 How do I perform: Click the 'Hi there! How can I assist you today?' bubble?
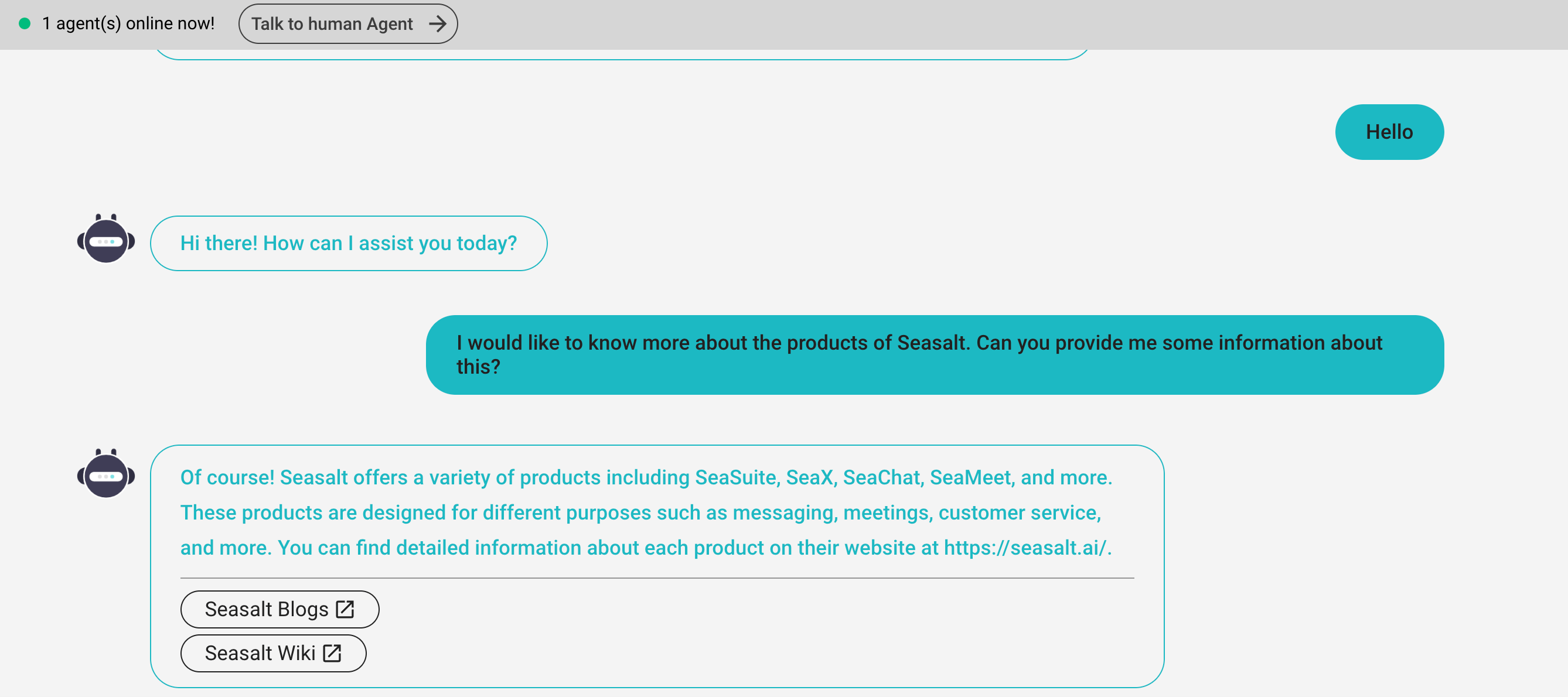(348, 242)
